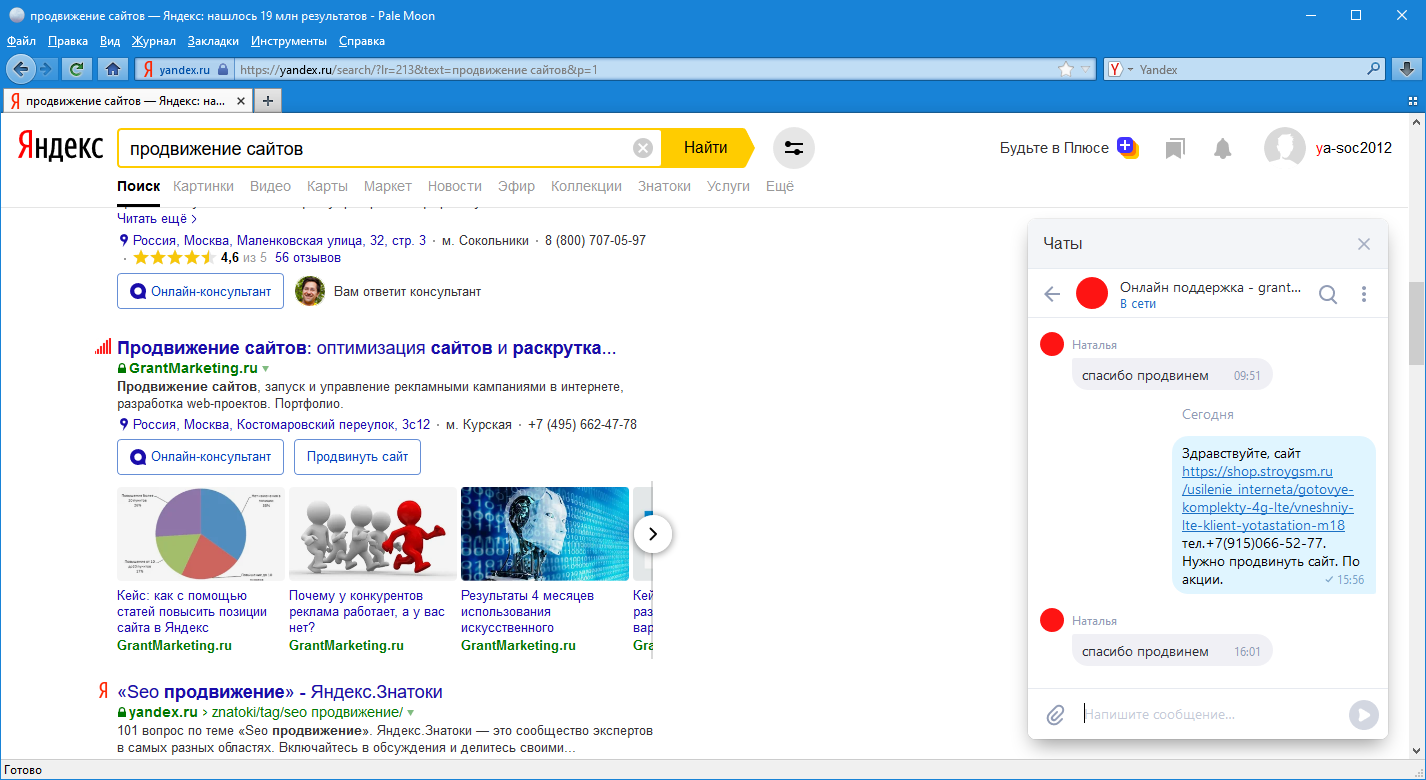The height and width of the screenshot is (780, 1426).
Task: Open the chat's three-dot options menu
Action: [x=1364, y=294]
